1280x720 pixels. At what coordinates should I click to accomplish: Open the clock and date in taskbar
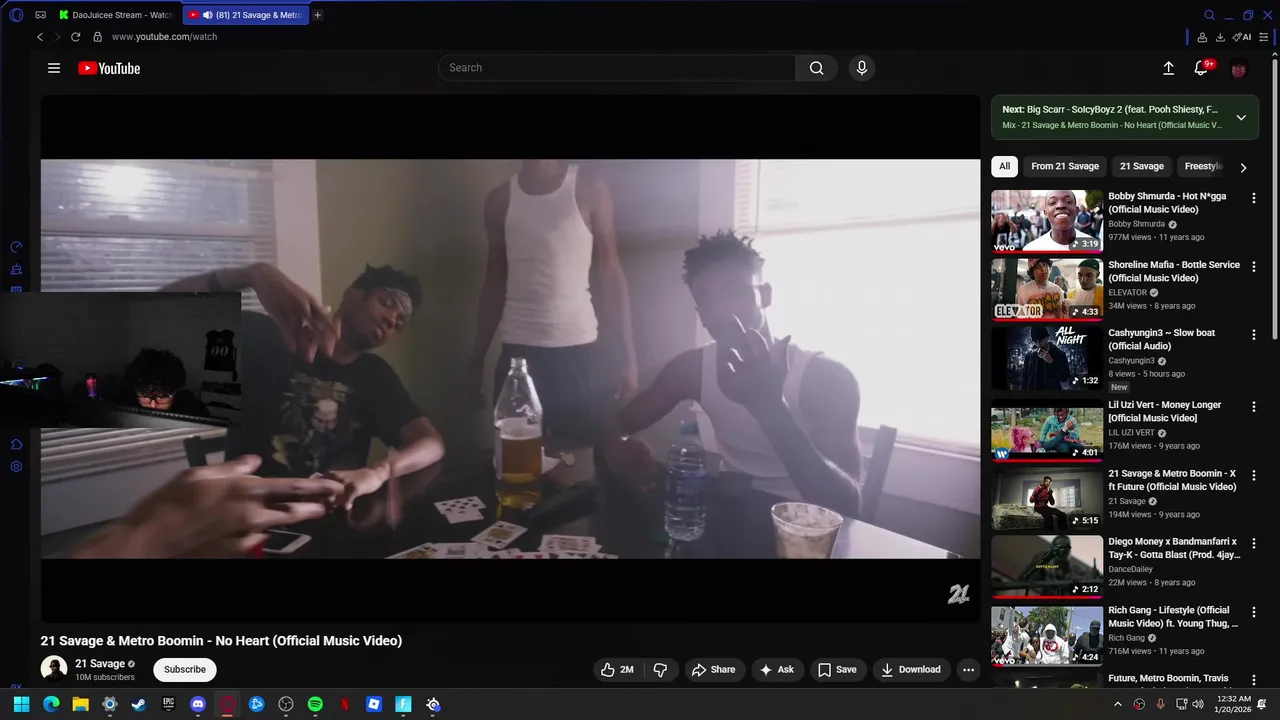[1233, 704]
